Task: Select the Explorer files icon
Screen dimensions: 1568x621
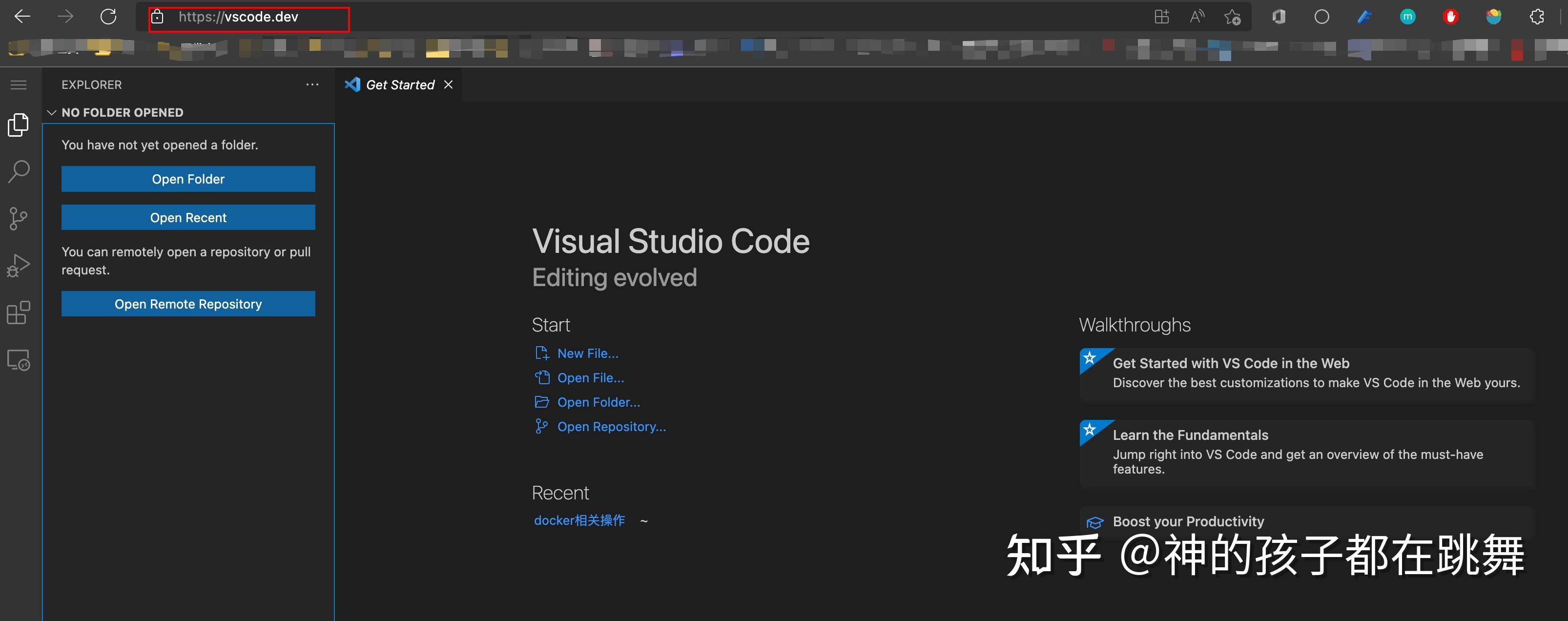Action: (18, 125)
